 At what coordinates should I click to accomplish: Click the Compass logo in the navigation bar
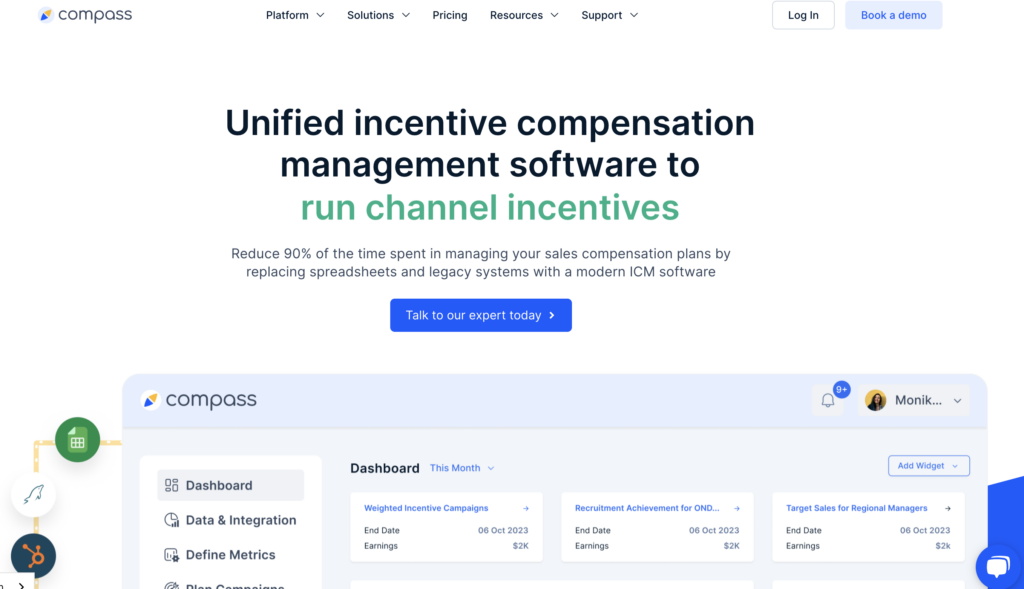pos(85,14)
